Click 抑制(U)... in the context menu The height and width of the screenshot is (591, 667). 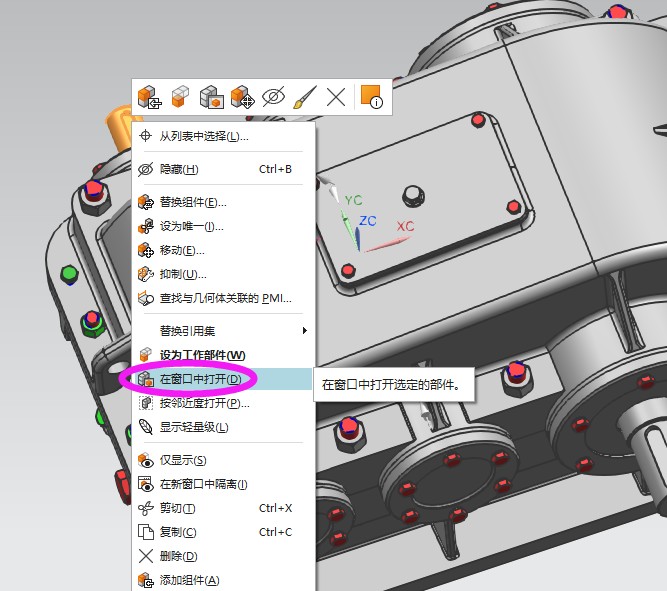(183, 274)
